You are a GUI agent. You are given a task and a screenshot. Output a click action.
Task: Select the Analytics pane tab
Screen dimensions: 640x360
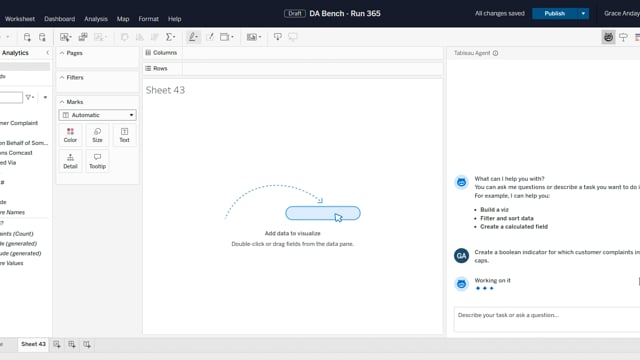pyautogui.click(x=15, y=53)
